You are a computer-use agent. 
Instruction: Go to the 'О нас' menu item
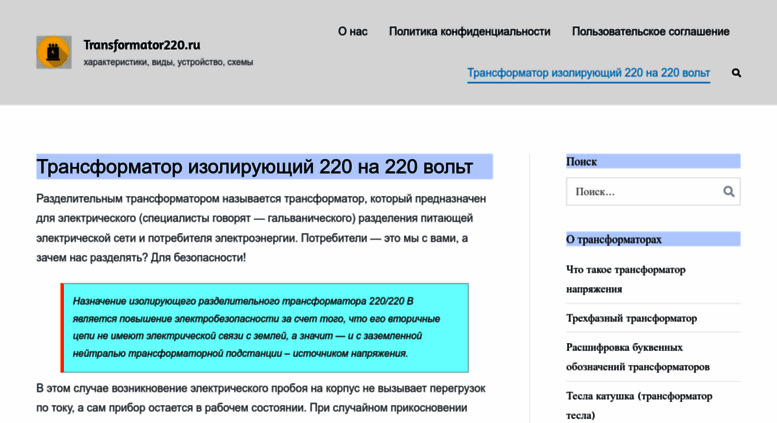pyautogui.click(x=352, y=32)
